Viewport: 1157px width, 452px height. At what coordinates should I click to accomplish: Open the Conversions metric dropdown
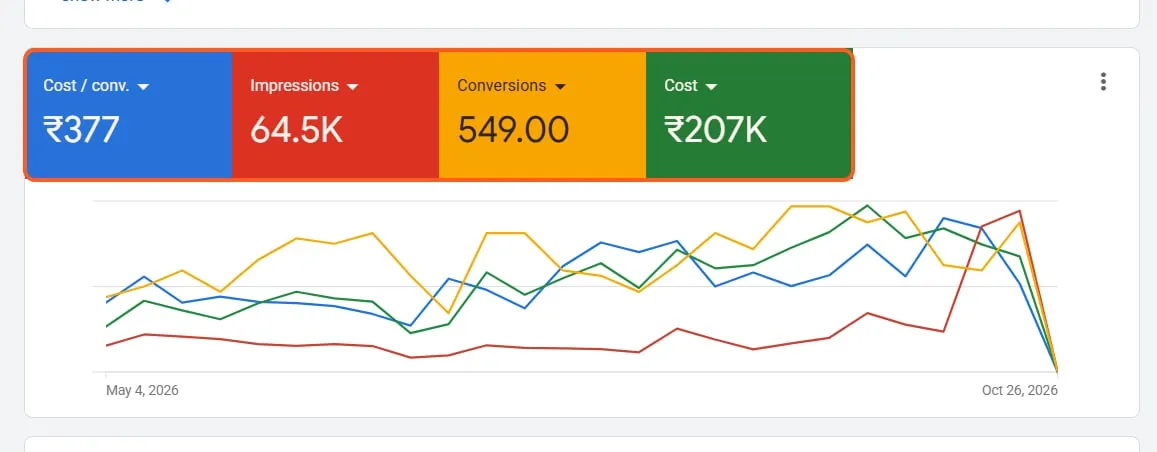pos(511,86)
